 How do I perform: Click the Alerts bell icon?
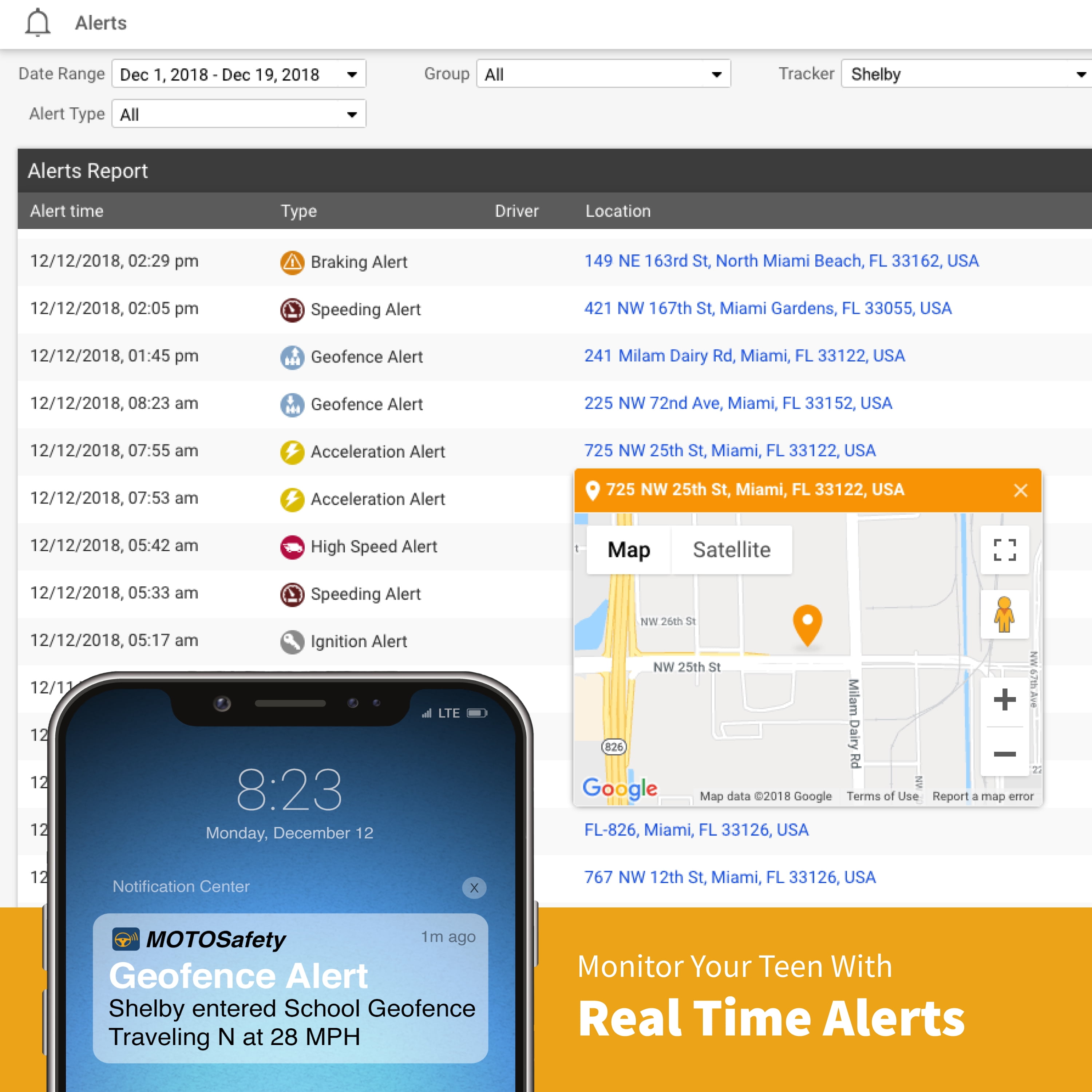click(38, 23)
